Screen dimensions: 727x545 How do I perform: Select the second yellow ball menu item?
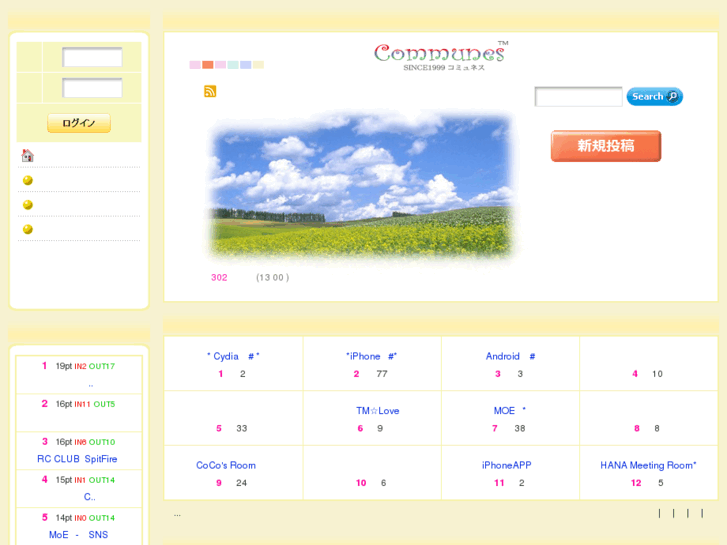coord(28,205)
